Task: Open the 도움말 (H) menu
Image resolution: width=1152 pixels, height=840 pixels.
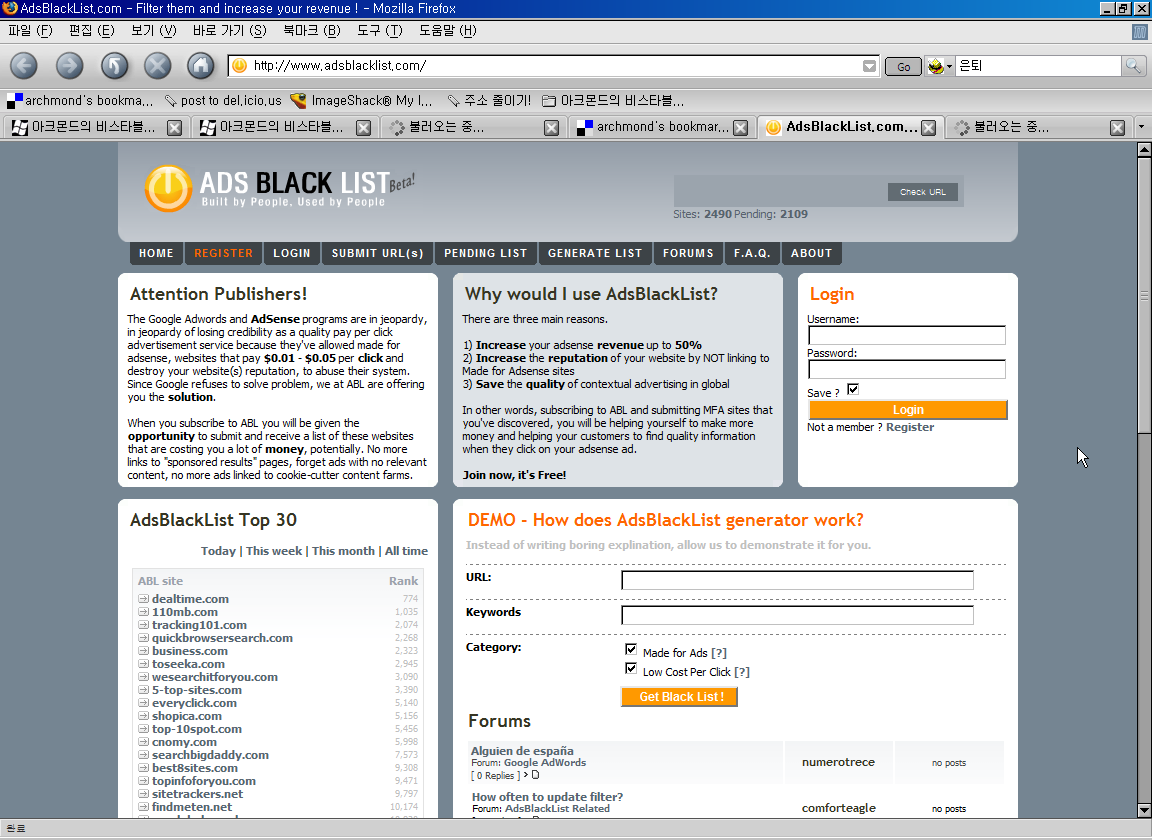Action: point(447,31)
